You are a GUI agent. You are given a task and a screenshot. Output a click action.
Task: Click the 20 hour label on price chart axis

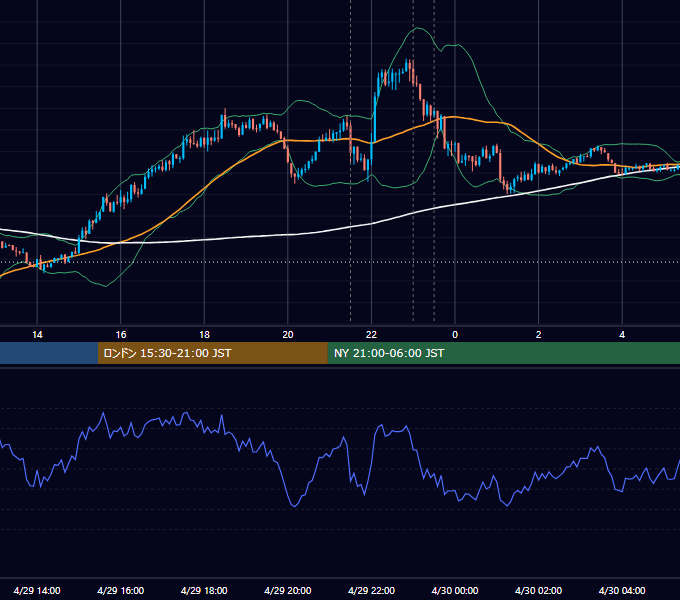[288, 335]
